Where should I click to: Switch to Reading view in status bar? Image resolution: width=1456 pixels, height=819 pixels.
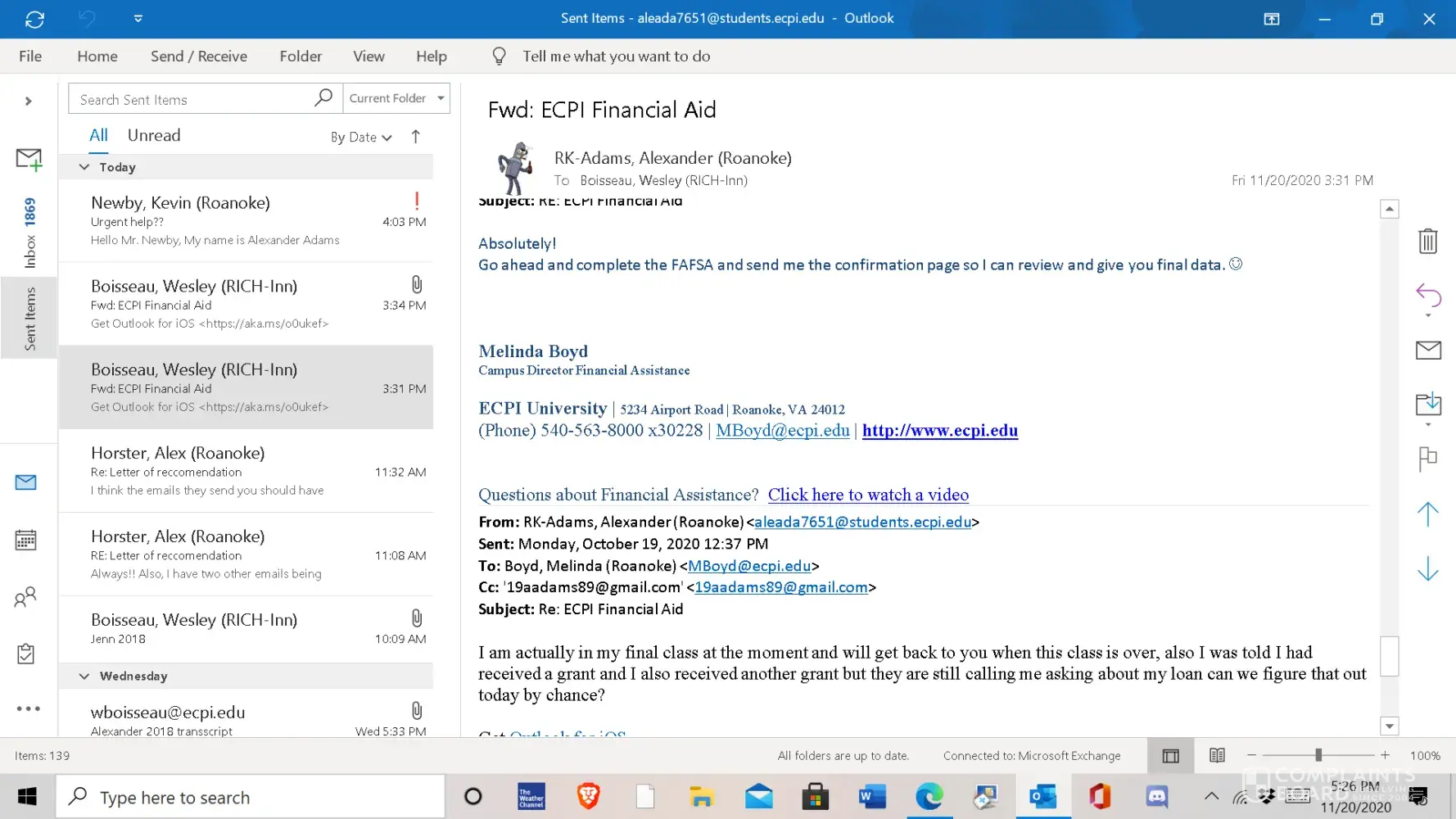pyautogui.click(x=1217, y=755)
